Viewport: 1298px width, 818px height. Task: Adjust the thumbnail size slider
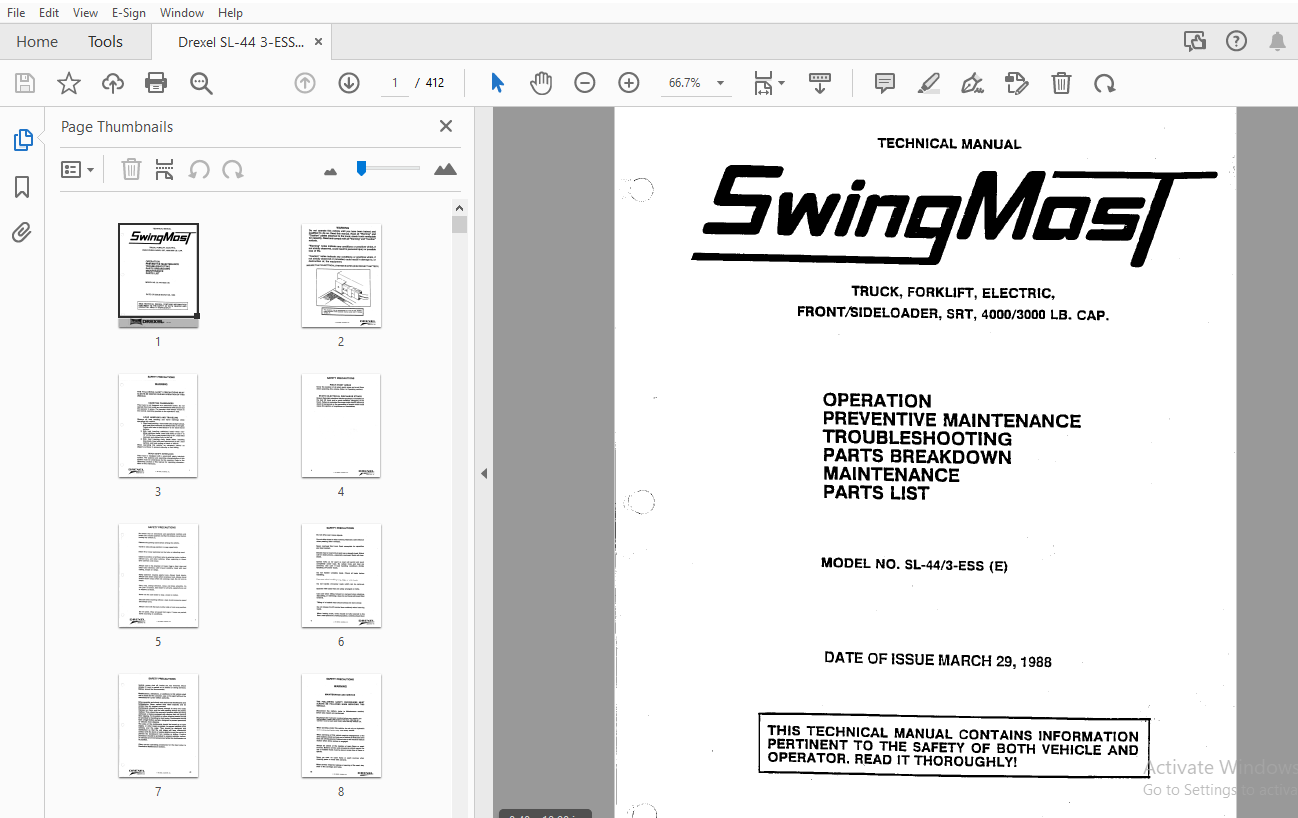coord(389,168)
